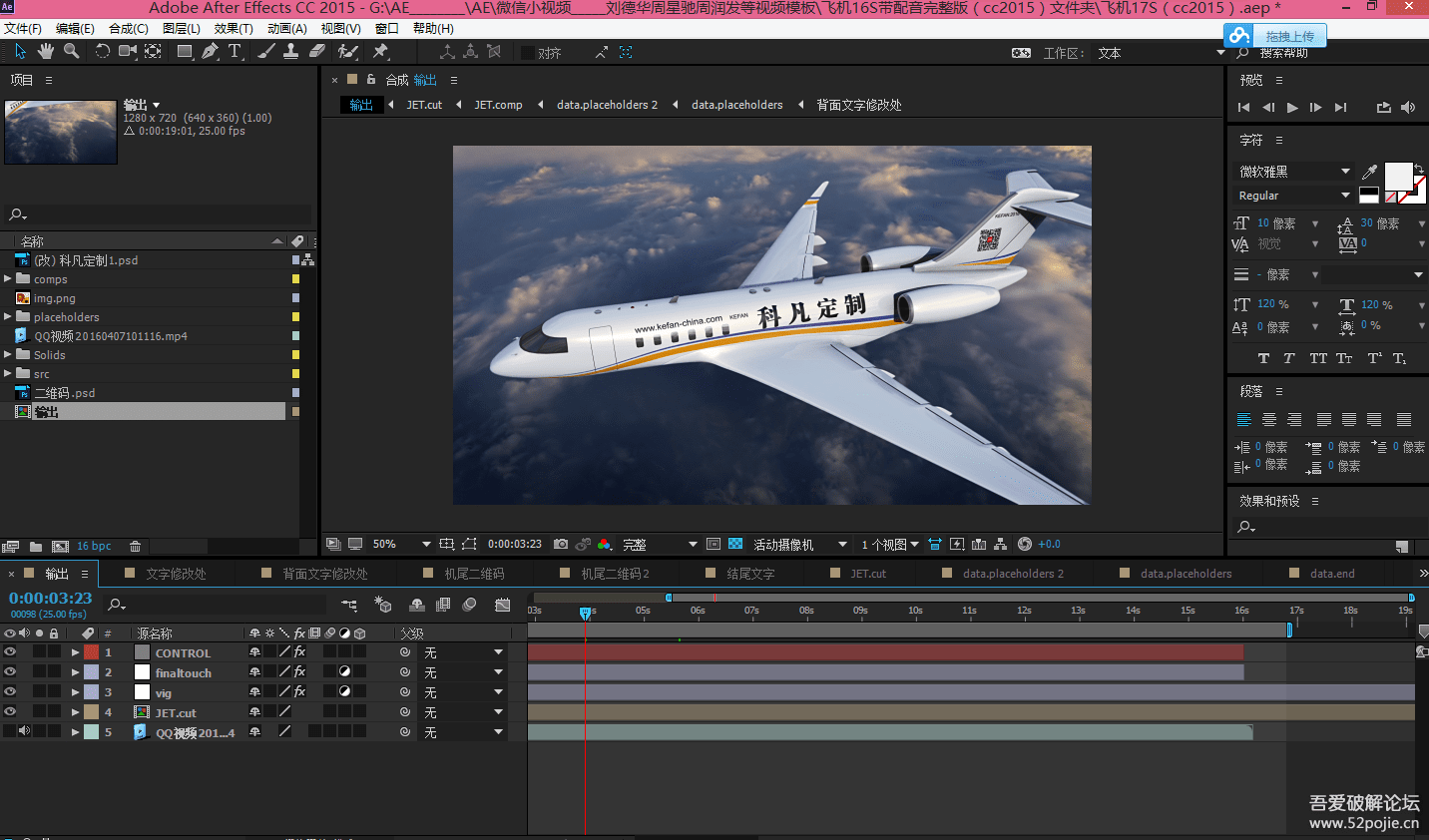
Task: Select the Eraser tool
Action: click(317, 51)
